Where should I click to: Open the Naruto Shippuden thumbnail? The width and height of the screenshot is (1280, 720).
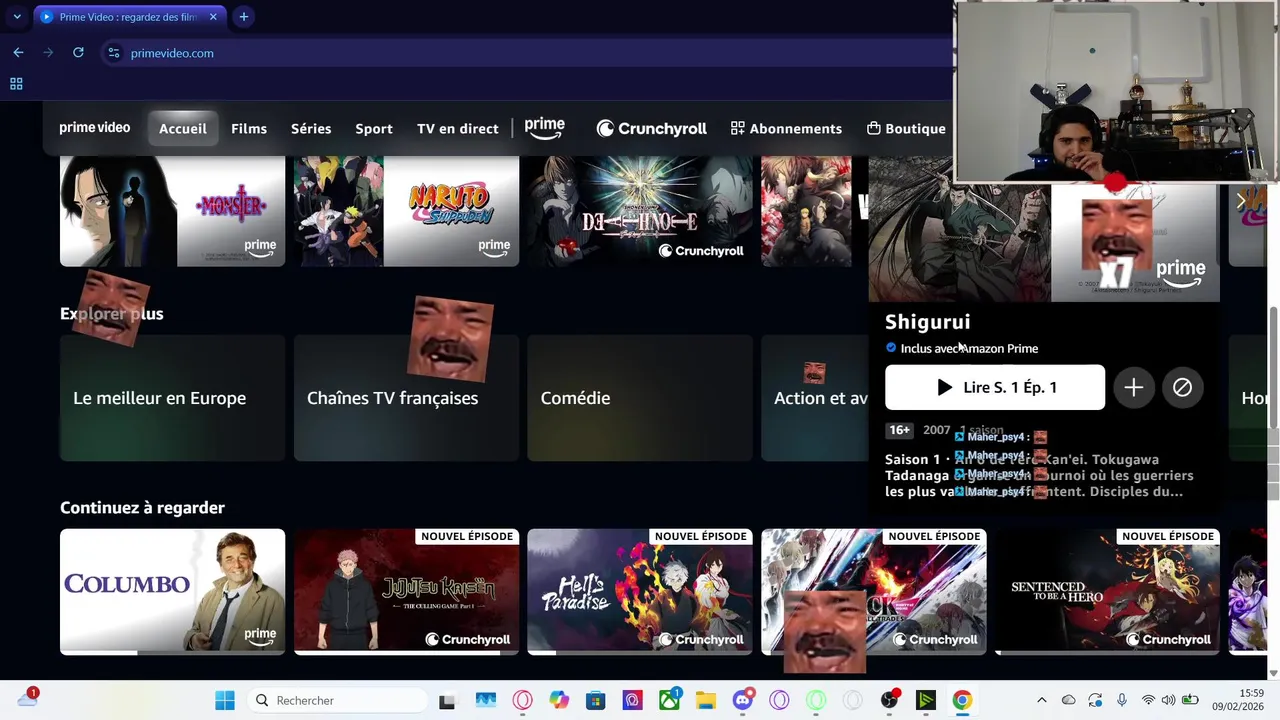406,211
